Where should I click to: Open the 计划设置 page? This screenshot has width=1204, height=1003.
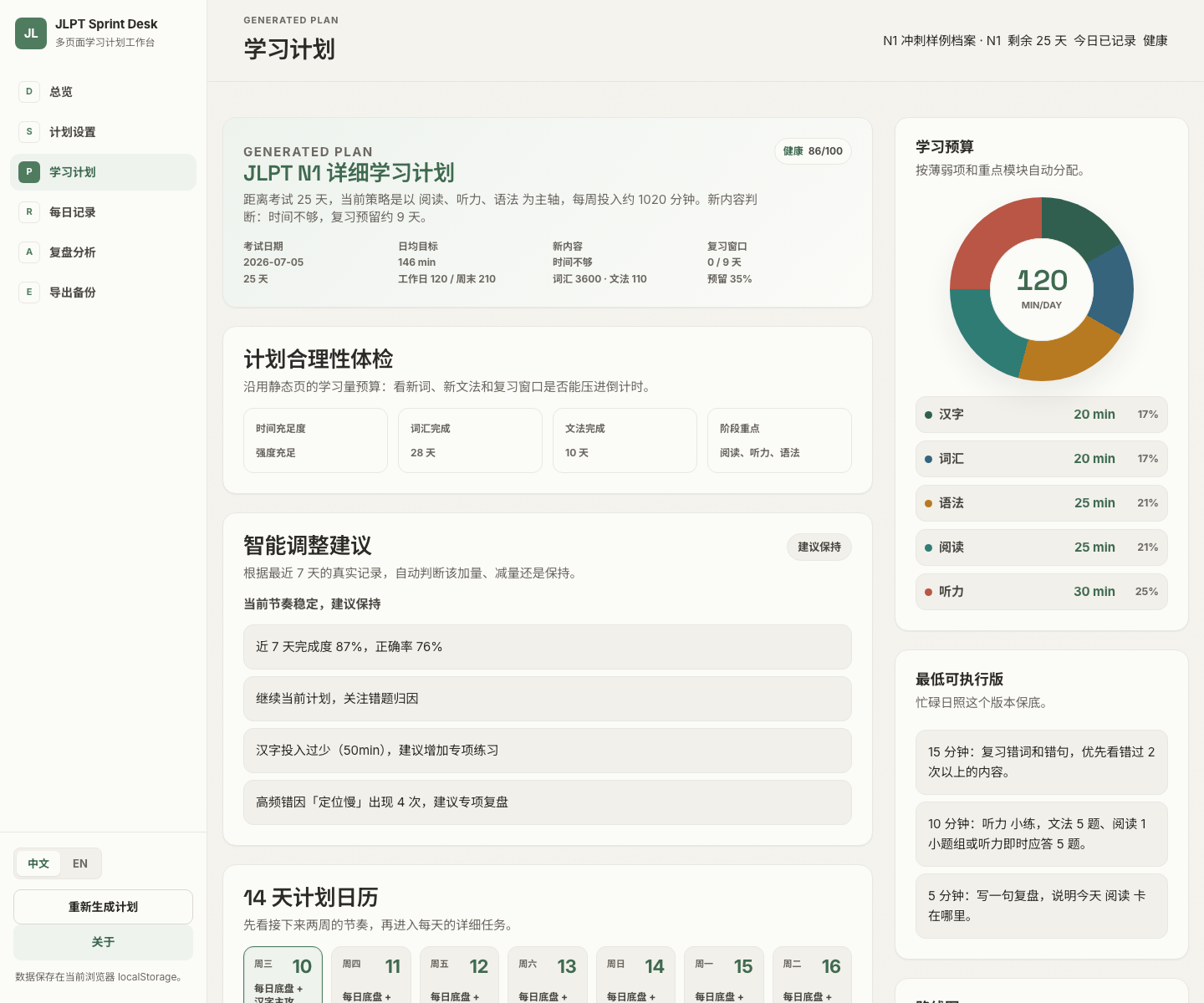103,132
